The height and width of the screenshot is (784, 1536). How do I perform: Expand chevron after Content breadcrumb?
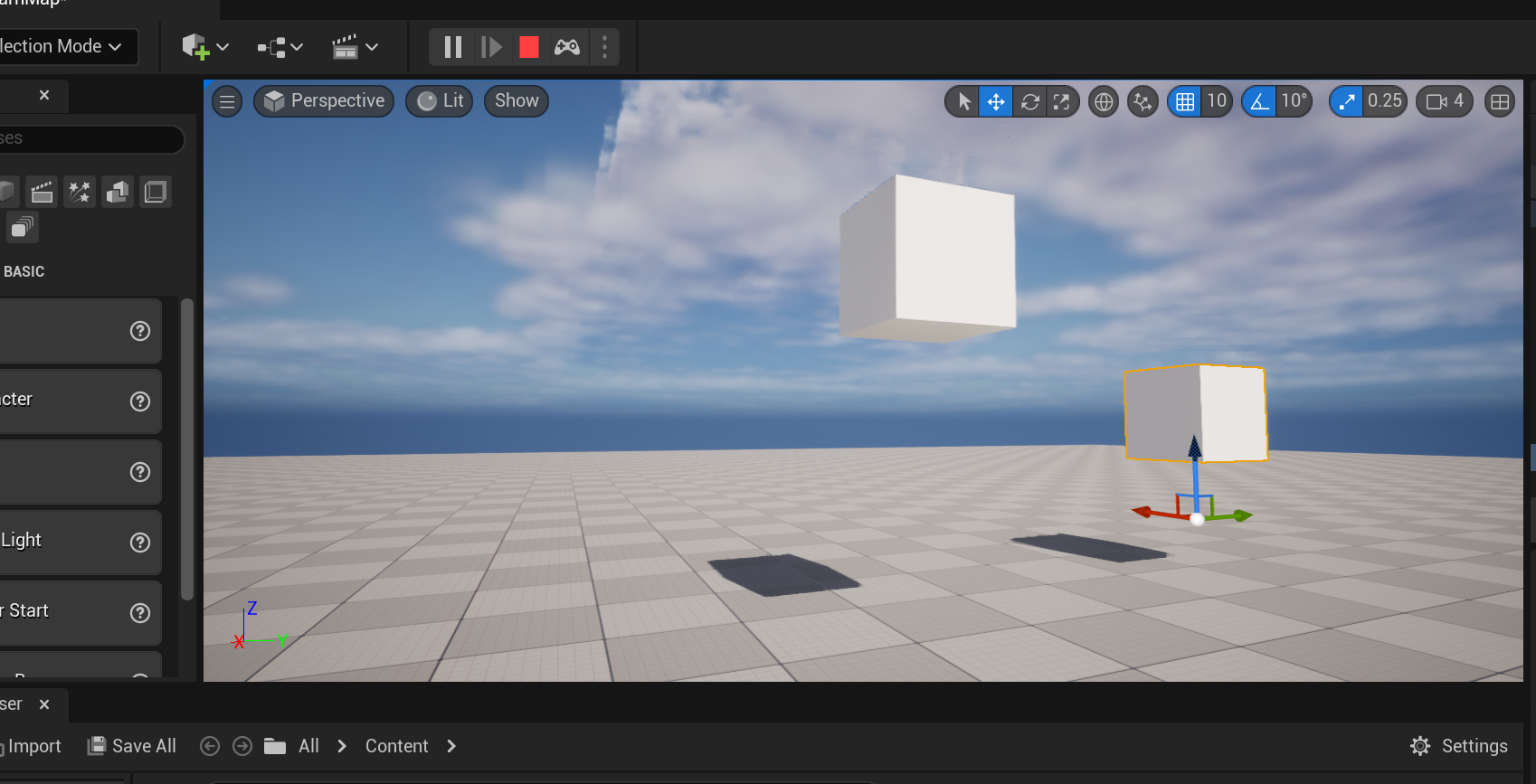[x=451, y=746]
